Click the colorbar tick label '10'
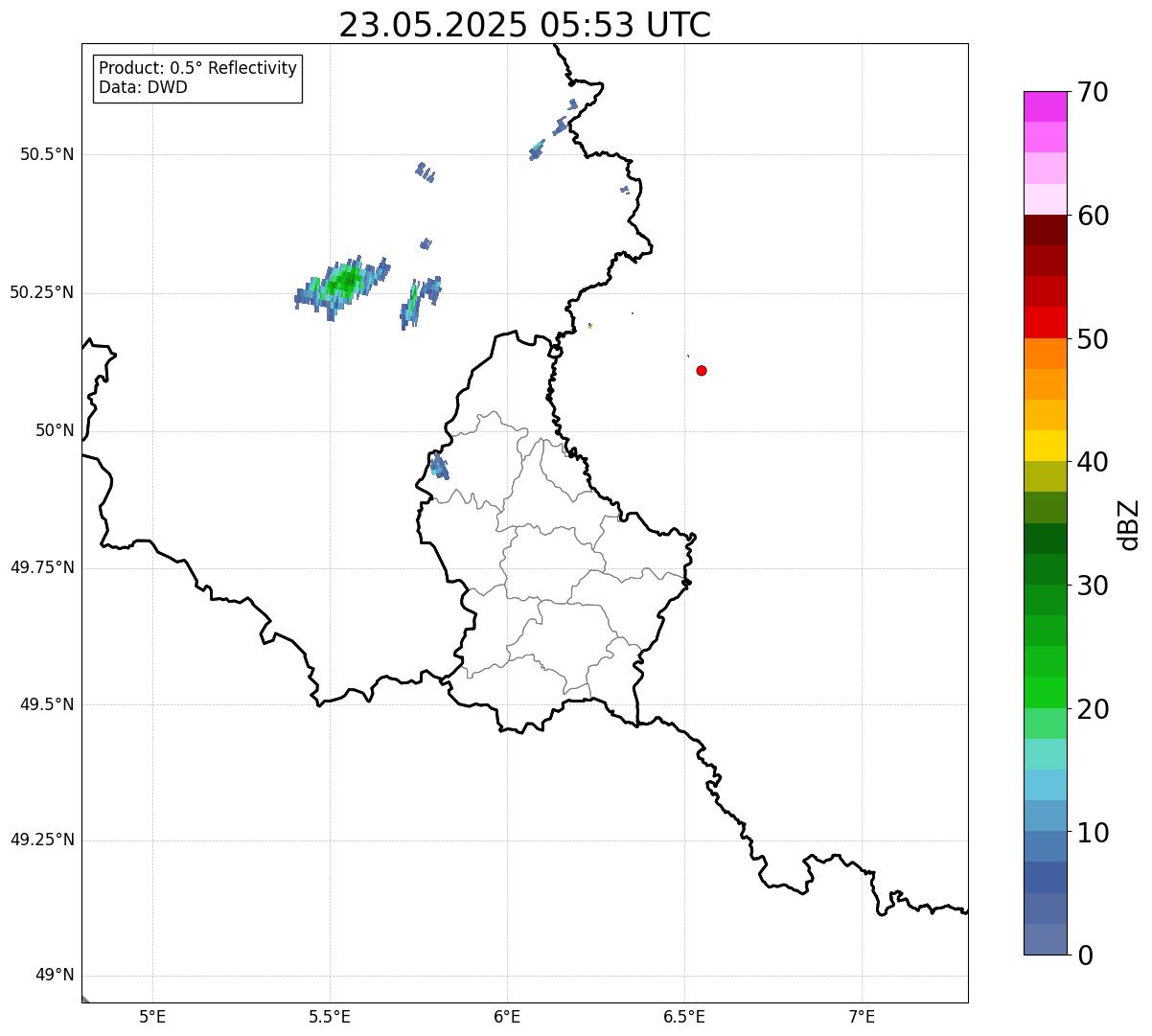This screenshot has height=1036, width=1152. click(1093, 833)
